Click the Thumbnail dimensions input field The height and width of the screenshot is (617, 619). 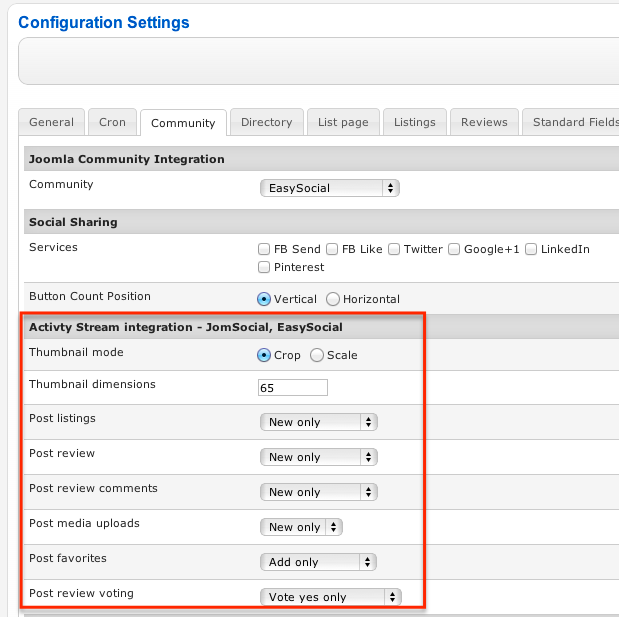[x=293, y=388]
